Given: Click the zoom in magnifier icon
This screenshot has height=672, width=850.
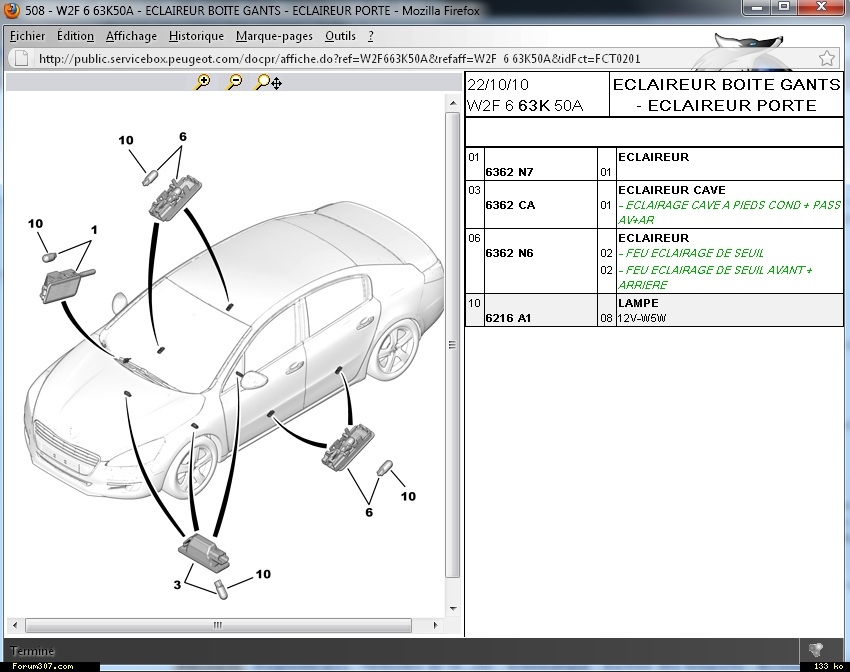Looking at the screenshot, I should (203, 82).
